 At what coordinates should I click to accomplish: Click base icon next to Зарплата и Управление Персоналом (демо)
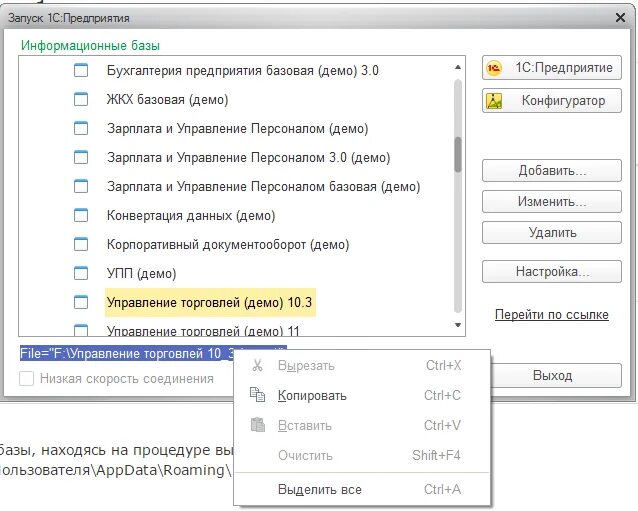[81, 128]
